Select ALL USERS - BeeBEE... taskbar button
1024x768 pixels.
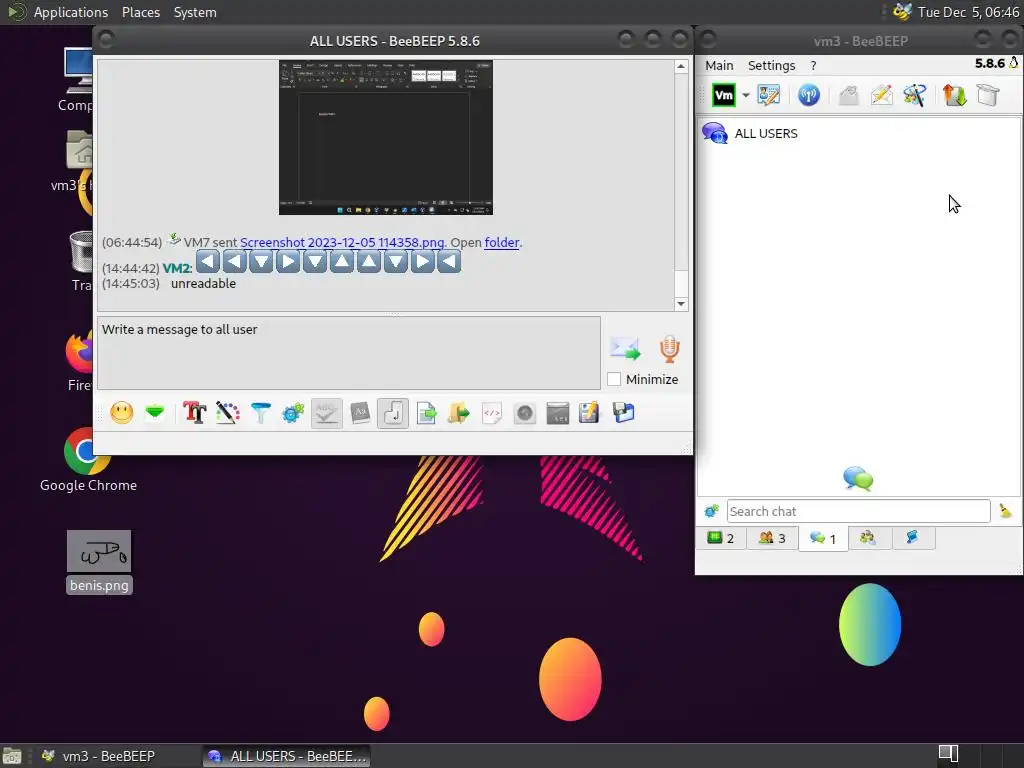coord(286,756)
